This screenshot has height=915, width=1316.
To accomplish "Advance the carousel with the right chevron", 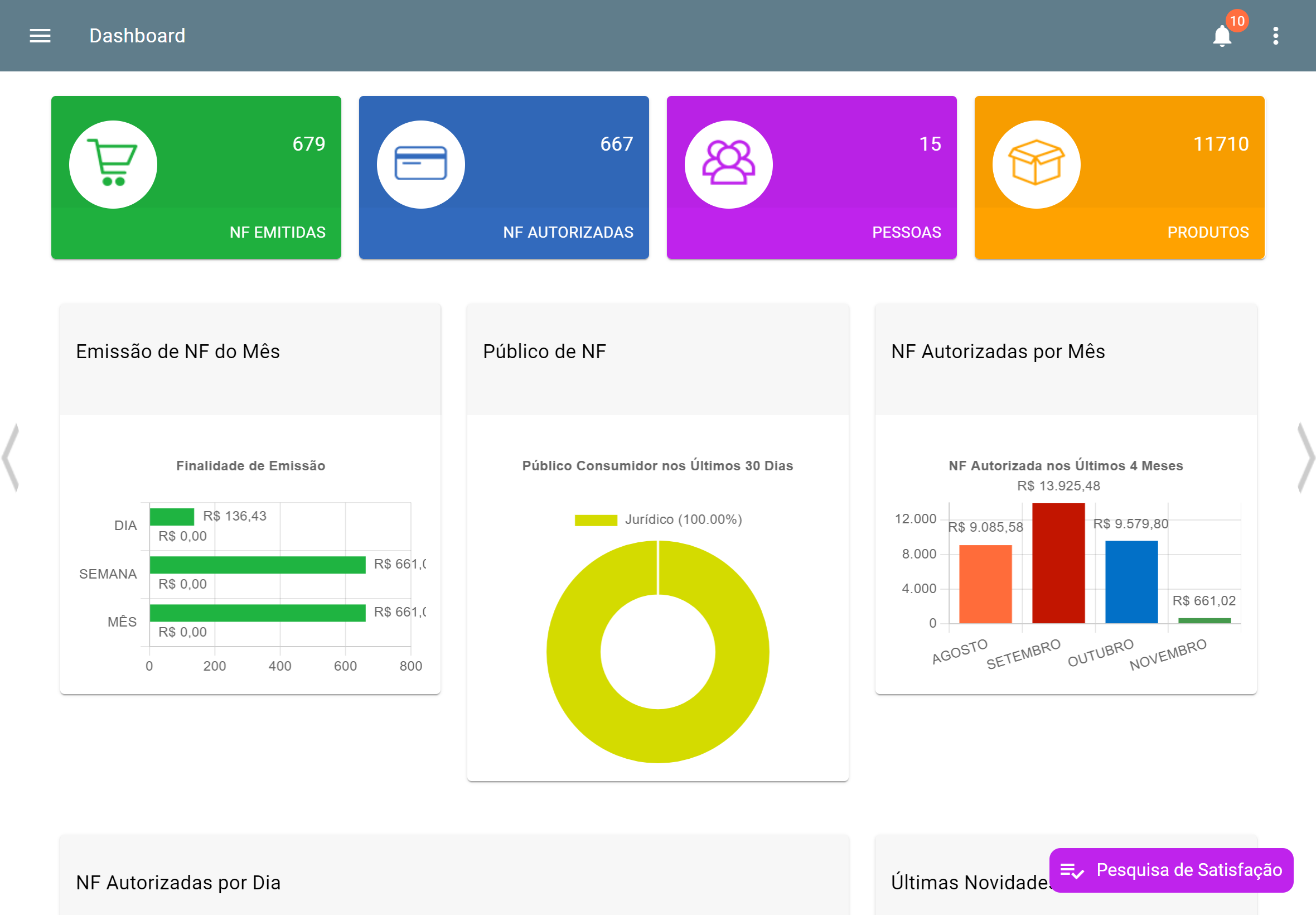I will 1307,458.
